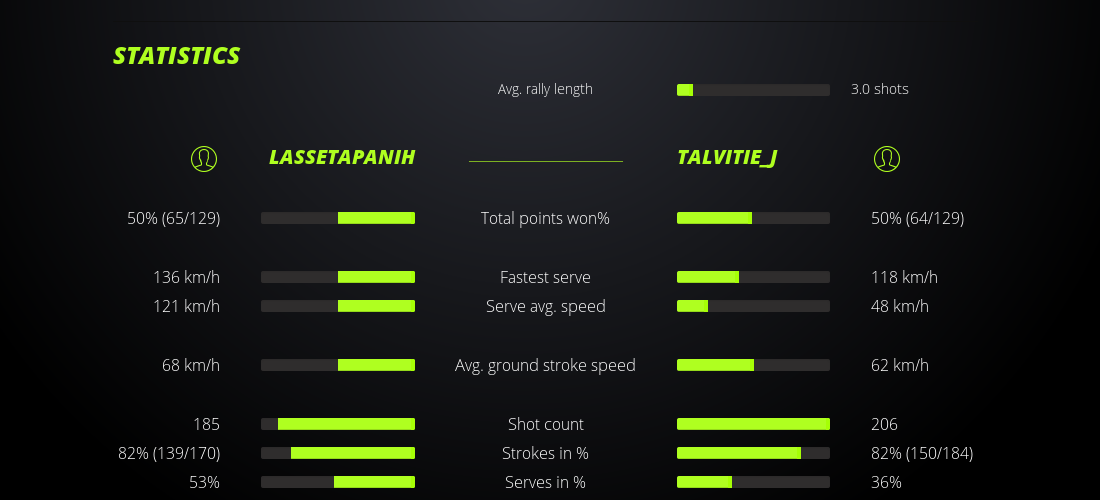
Task: Click LASSETAPANIH's Fastest serve bar
Action: tap(338, 277)
